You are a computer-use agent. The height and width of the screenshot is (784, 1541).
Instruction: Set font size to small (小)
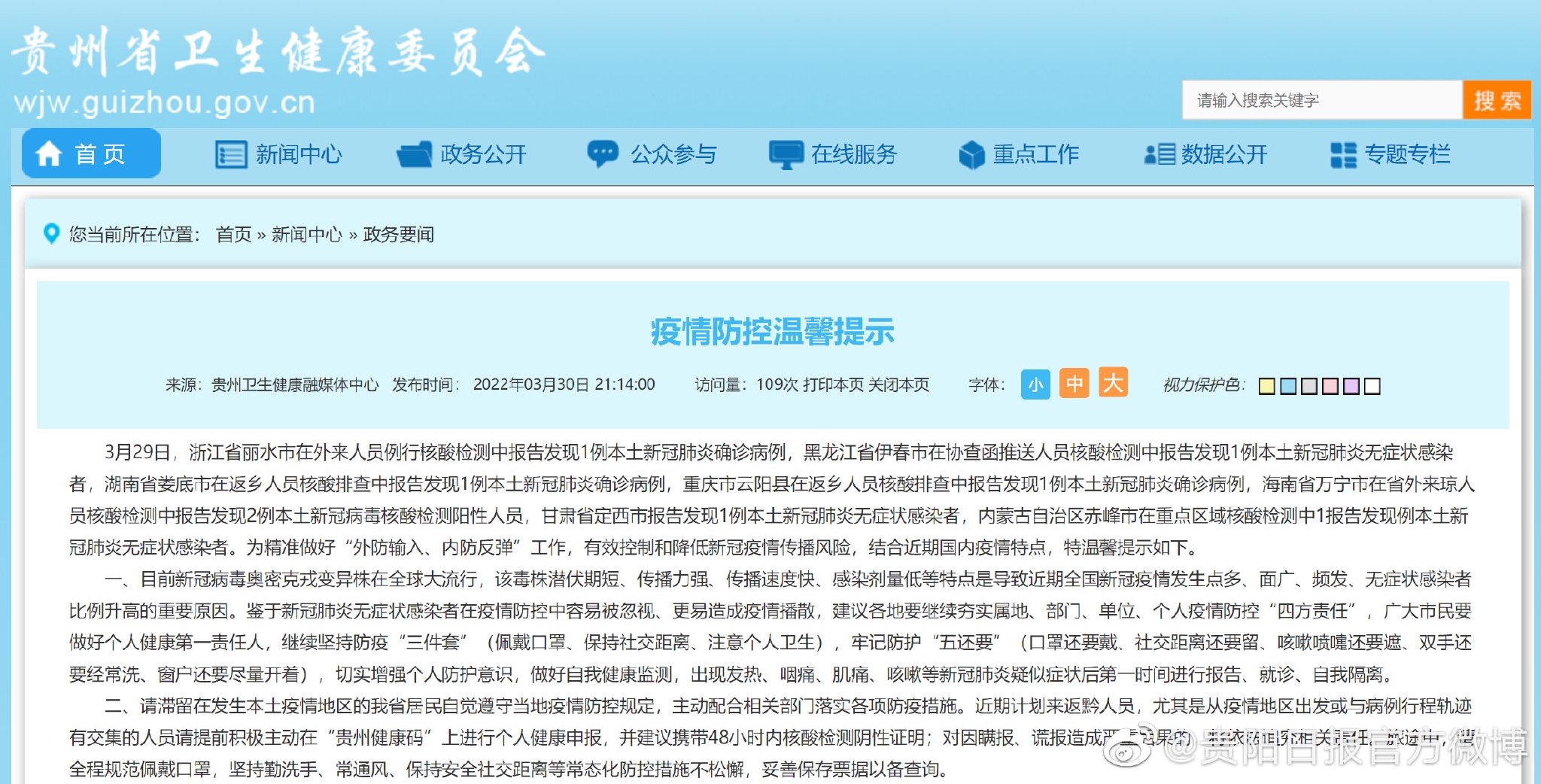[x=1035, y=384]
